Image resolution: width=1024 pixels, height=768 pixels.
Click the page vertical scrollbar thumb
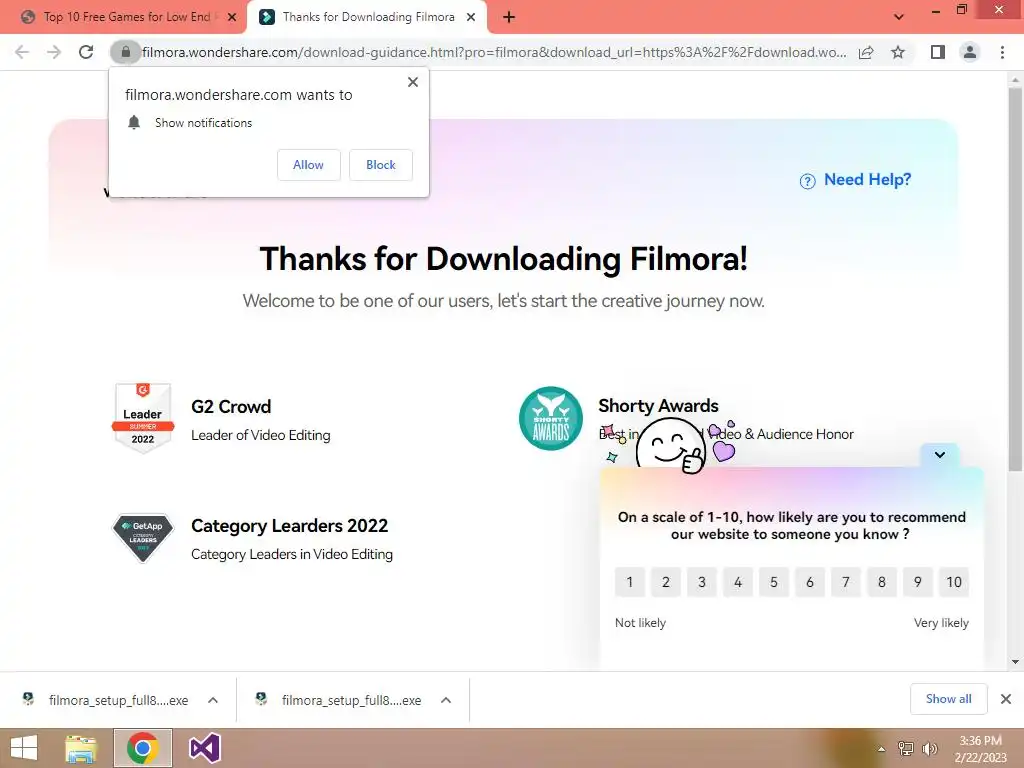coord(1015,278)
